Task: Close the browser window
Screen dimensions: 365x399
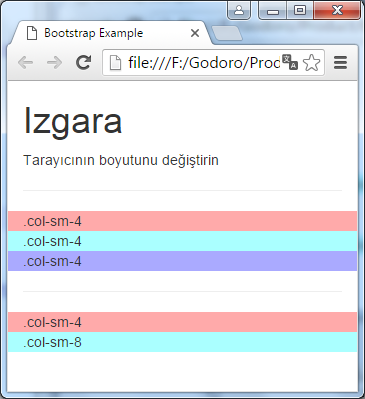Action: tap(337, 10)
